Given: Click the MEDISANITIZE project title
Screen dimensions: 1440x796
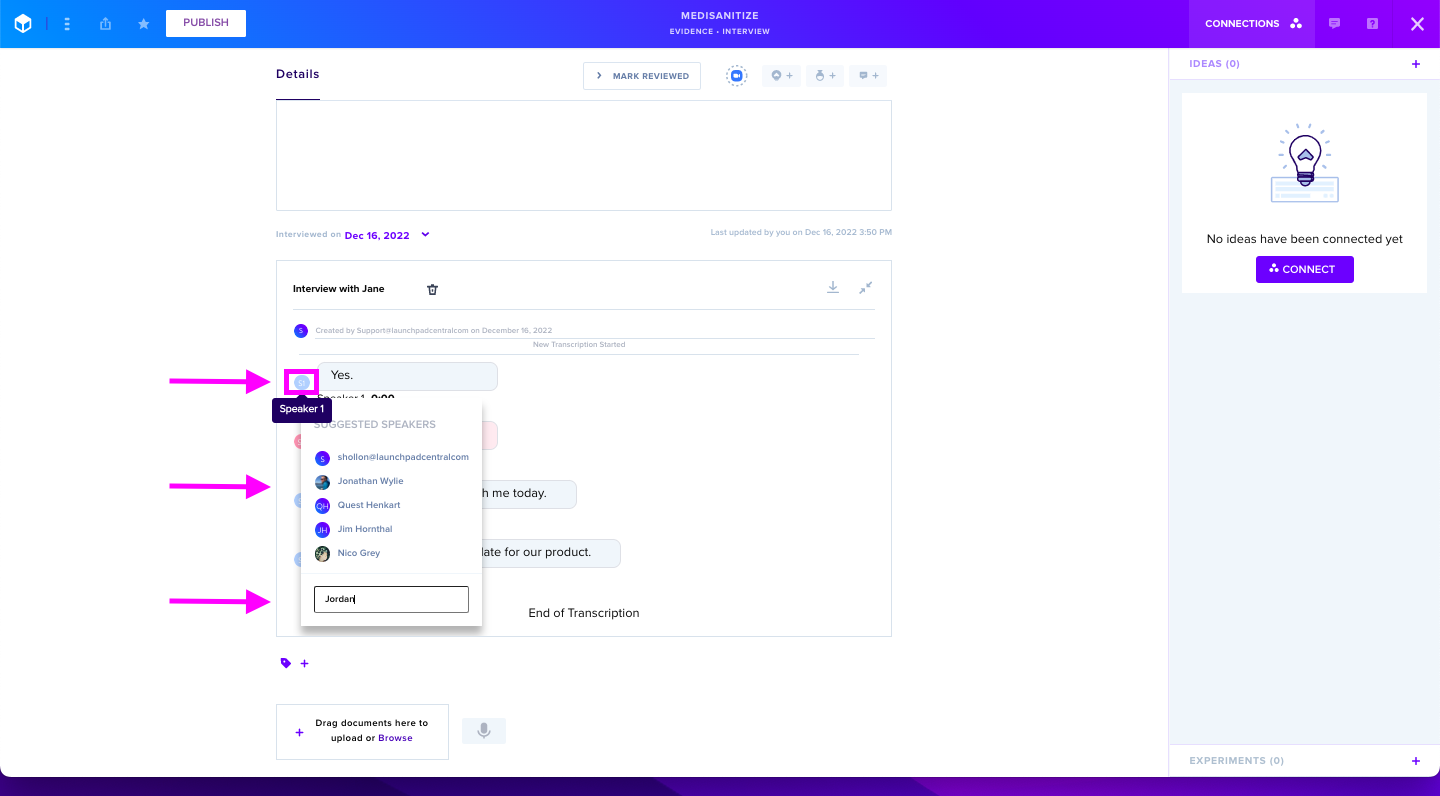Looking at the screenshot, I should point(720,15).
